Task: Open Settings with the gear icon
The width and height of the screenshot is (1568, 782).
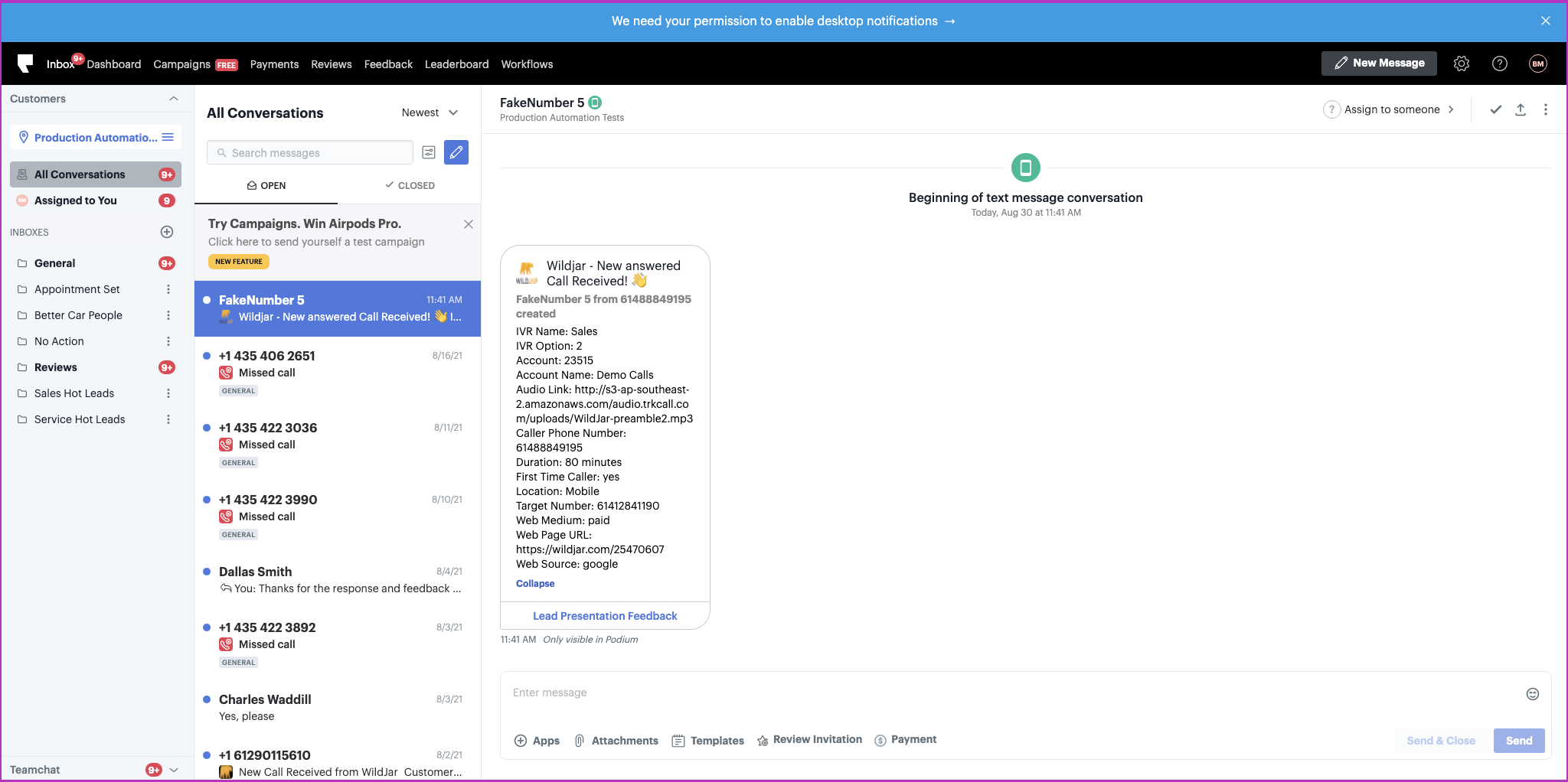Action: 1461,64
